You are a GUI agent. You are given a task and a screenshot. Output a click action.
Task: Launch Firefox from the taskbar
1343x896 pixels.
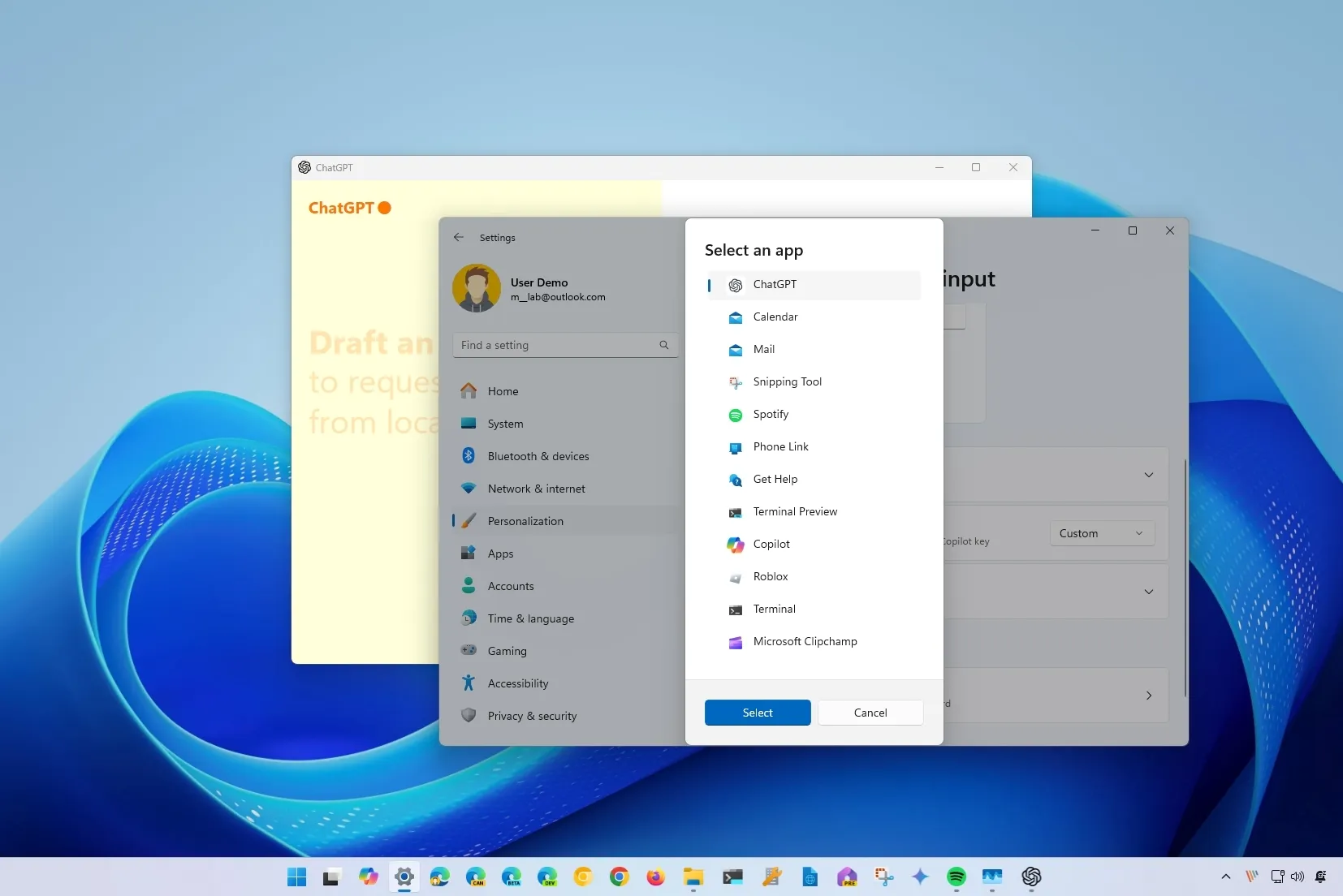pos(655,877)
